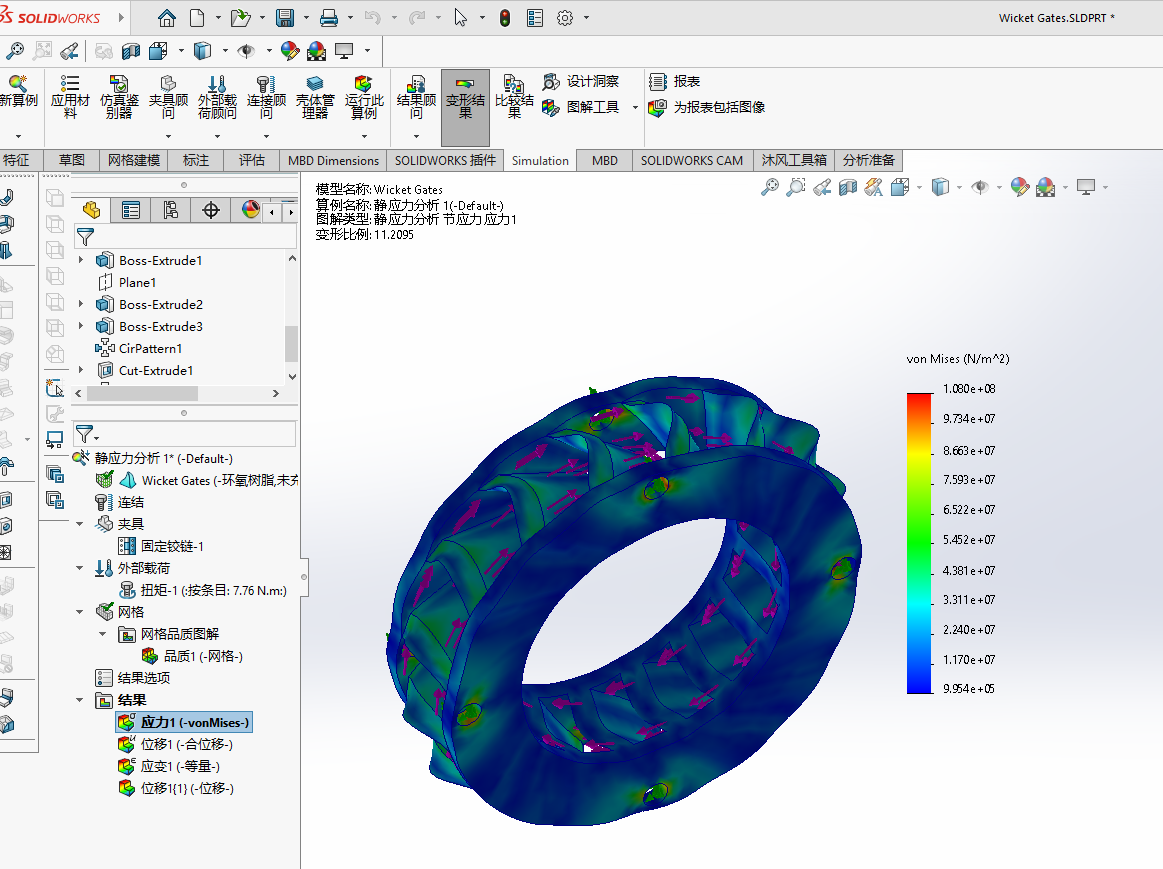Open the Options gear icon
Screen dimensions: 1163x869
pyautogui.click(x=565, y=18)
